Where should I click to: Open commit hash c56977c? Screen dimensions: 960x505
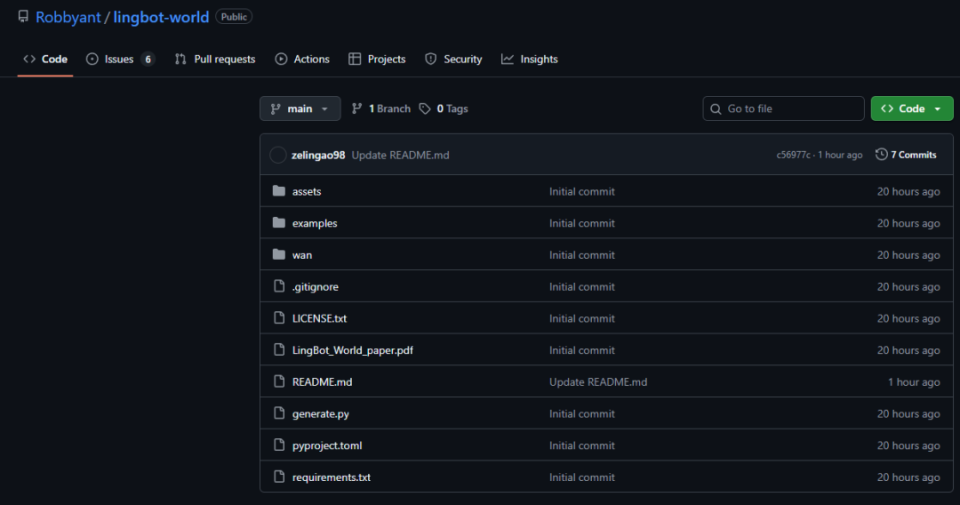(793, 155)
